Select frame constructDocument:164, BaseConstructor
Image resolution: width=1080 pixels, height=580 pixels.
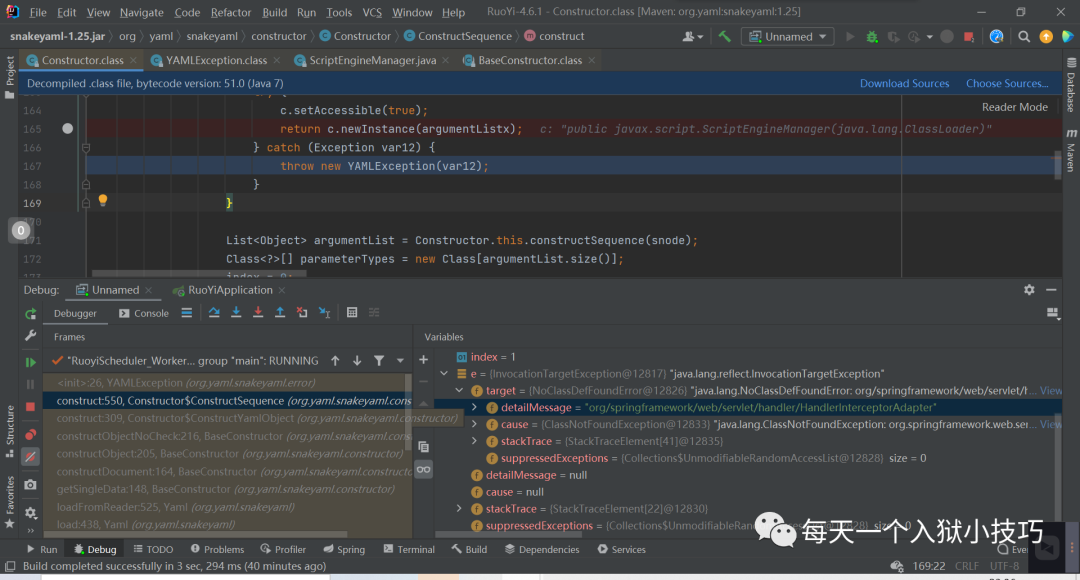coord(227,472)
